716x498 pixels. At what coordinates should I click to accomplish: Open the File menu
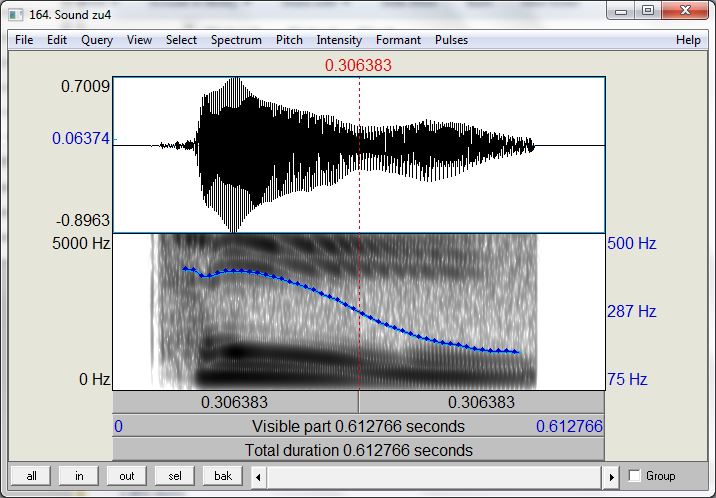pyautogui.click(x=24, y=40)
